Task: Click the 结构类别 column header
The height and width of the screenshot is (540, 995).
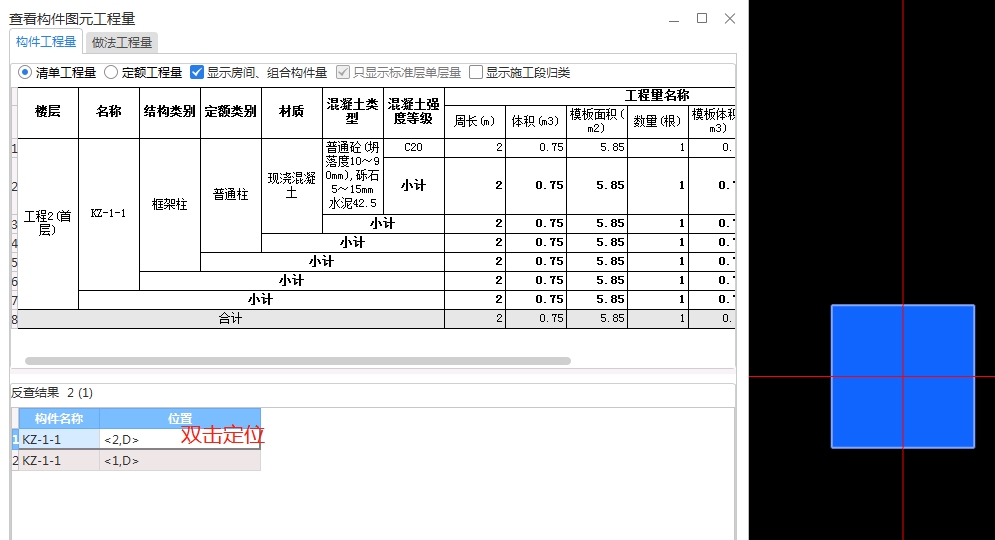Action: (x=169, y=112)
